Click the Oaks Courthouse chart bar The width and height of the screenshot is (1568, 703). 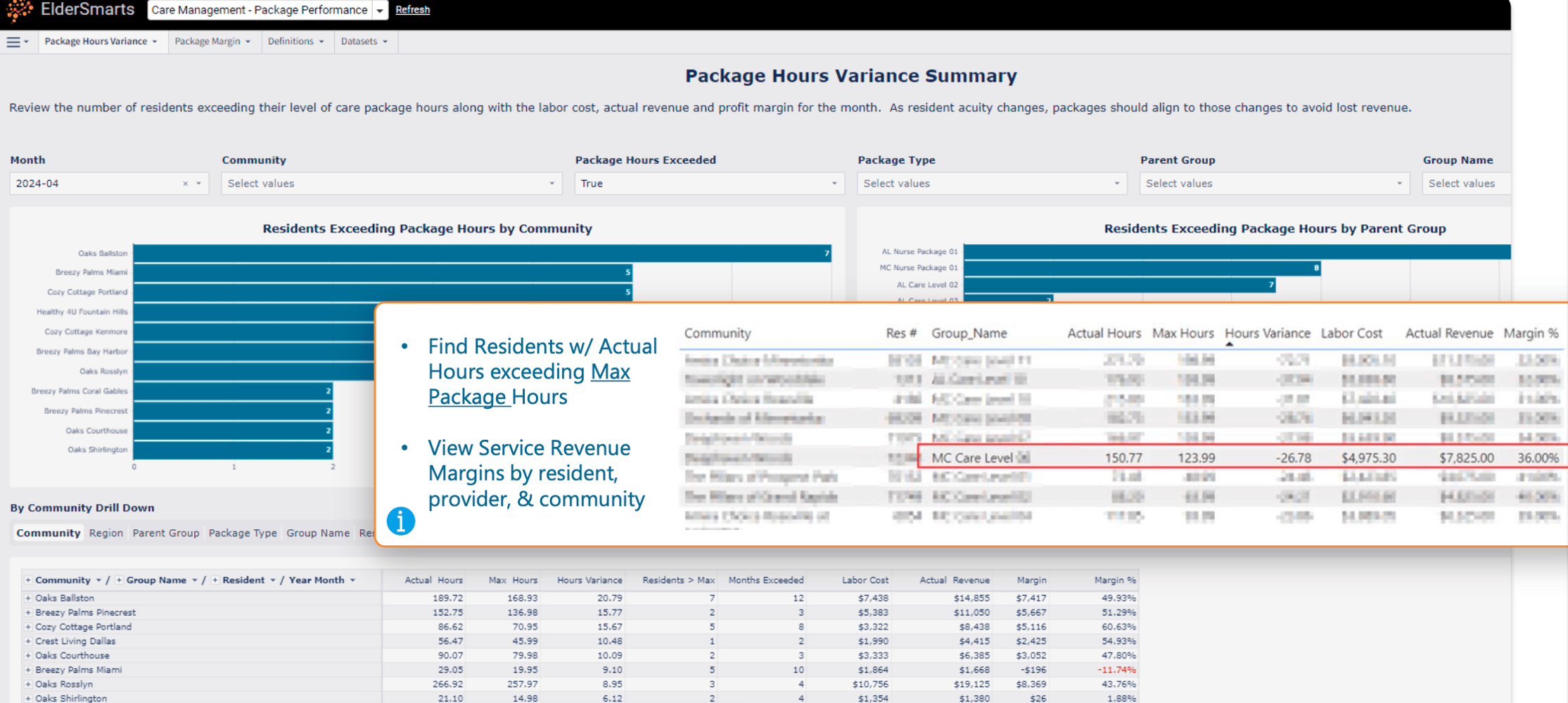pos(233,431)
